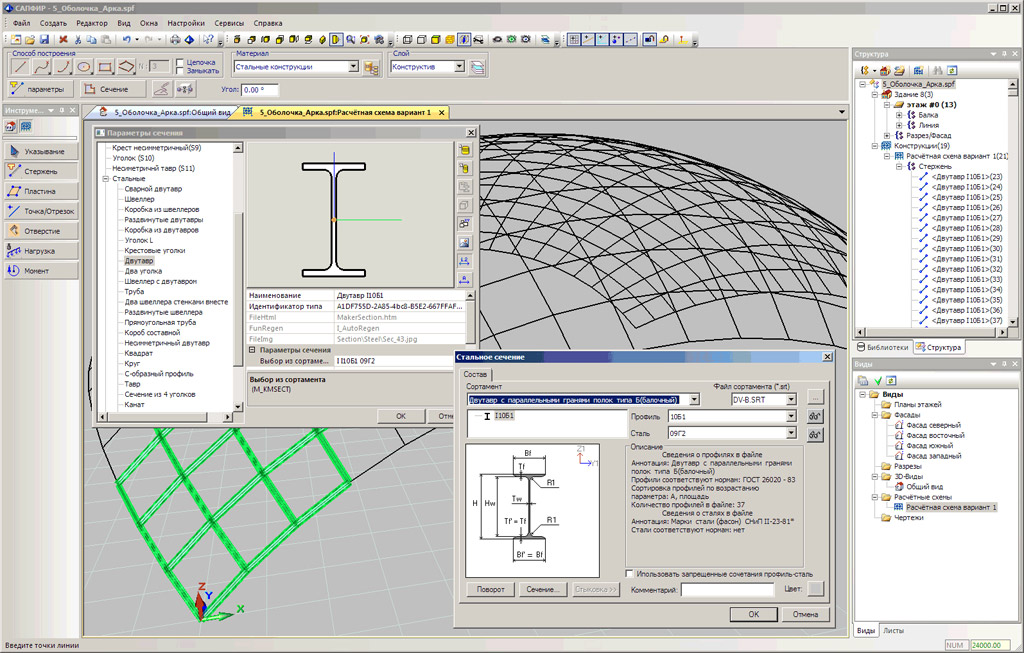The width and height of the screenshot is (1024, 653).
Task: Click the Save file toolbar icon
Action: pos(44,40)
